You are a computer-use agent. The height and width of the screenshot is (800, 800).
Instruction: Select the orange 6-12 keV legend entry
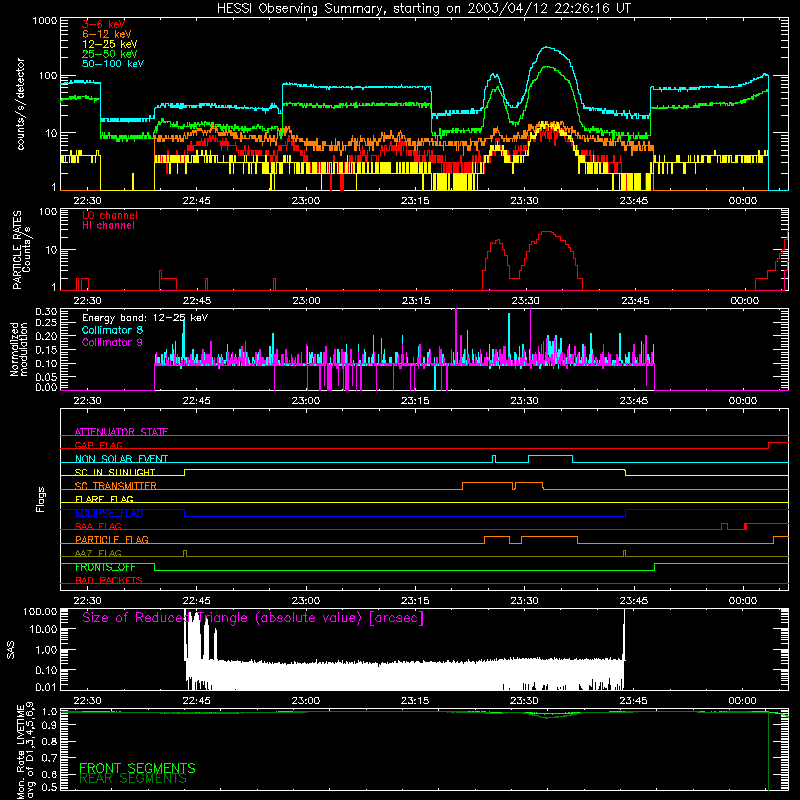point(106,34)
